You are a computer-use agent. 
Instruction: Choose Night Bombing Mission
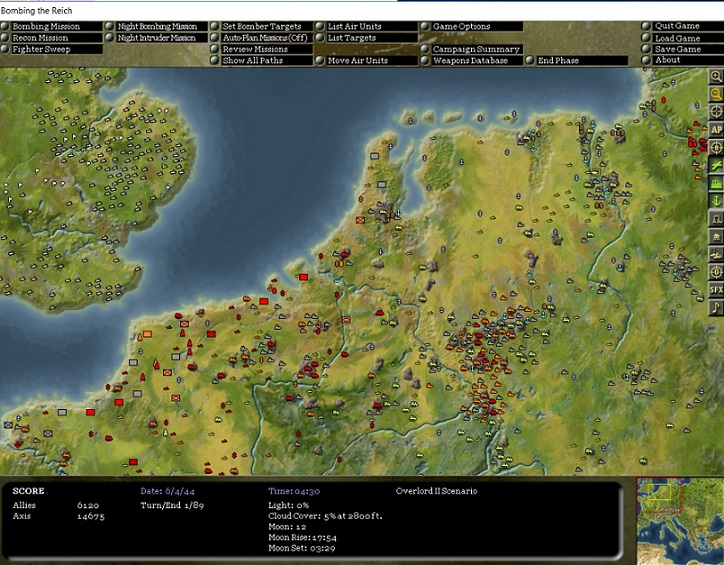(157, 26)
